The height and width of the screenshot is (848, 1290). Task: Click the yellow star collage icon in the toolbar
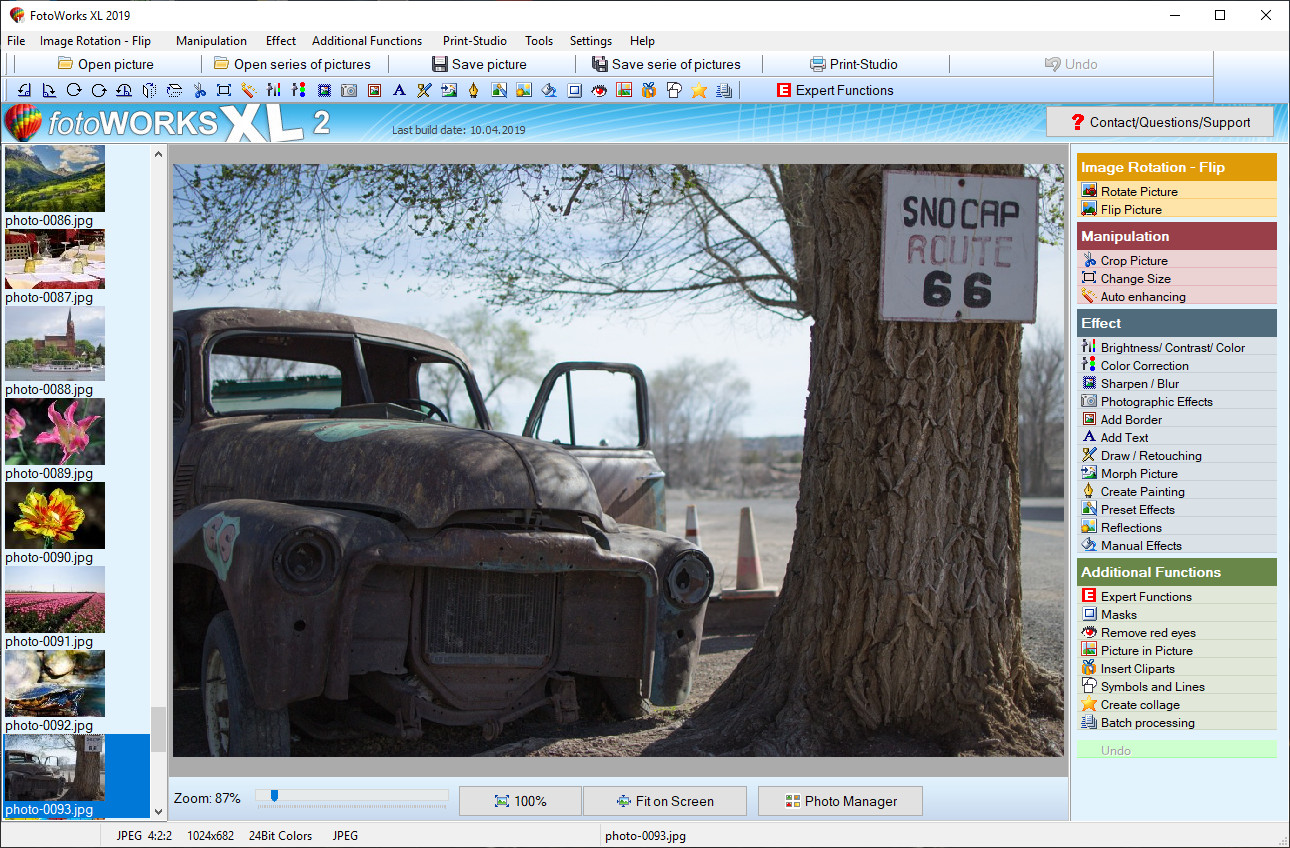pos(699,90)
